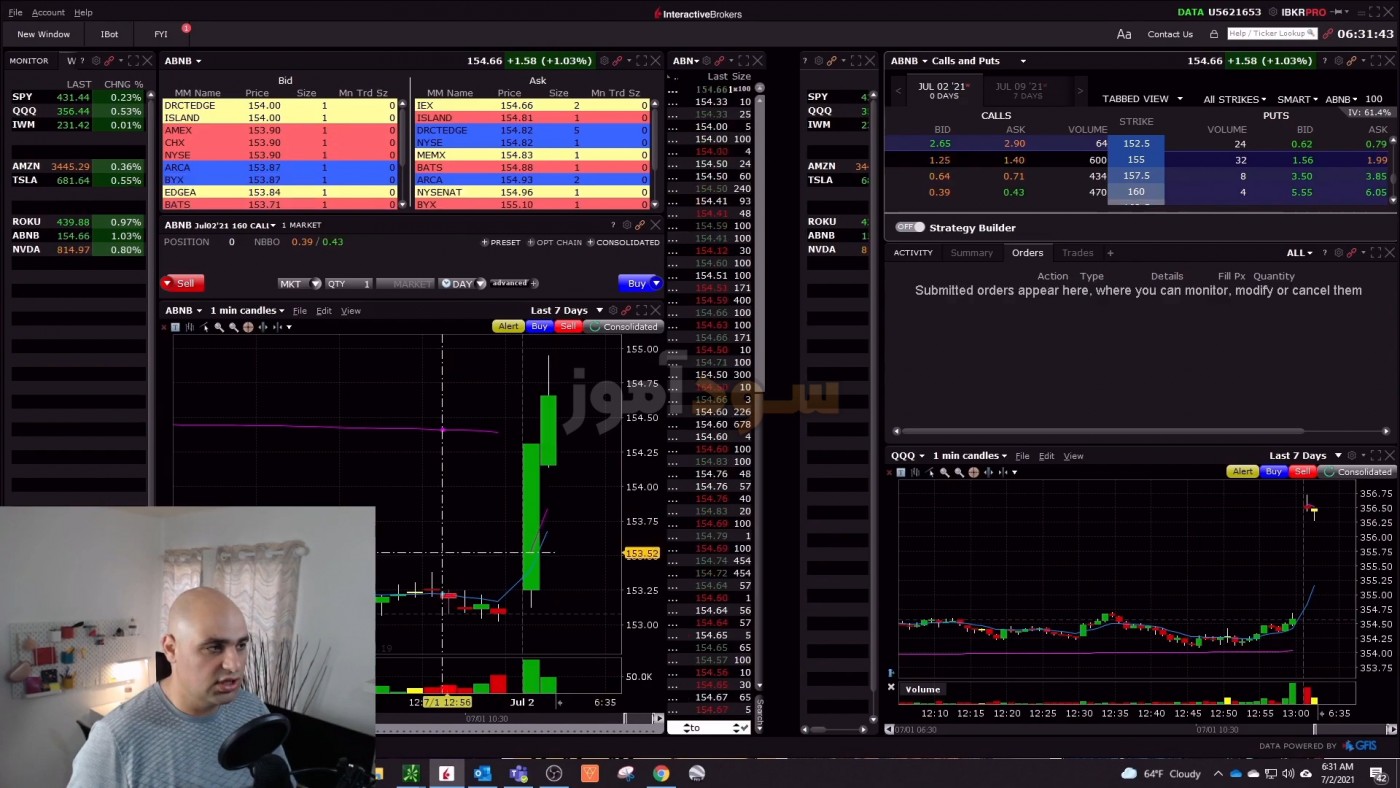Screen dimensions: 1400x788
Task: Open the View menu of the ABNB chart
Action: click(x=351, y=311)
